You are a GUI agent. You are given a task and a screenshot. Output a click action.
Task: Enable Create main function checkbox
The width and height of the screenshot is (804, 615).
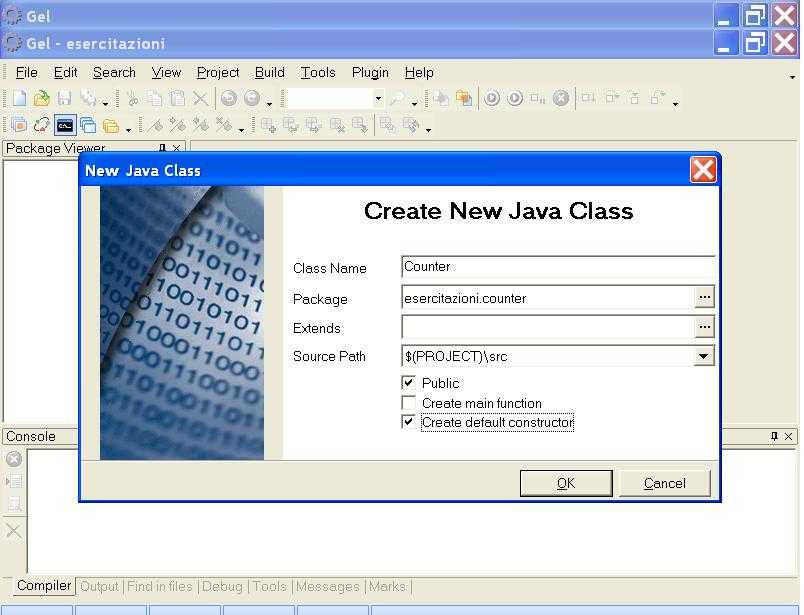[408, 403]
